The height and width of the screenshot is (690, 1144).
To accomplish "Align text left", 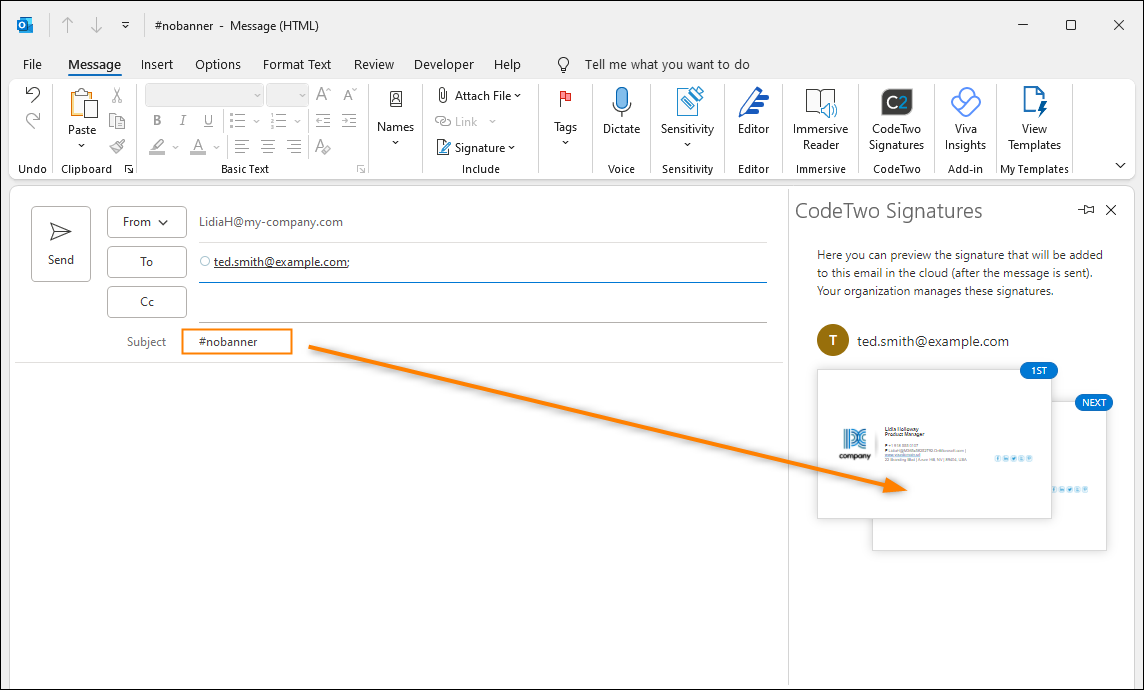I will 241,147.
